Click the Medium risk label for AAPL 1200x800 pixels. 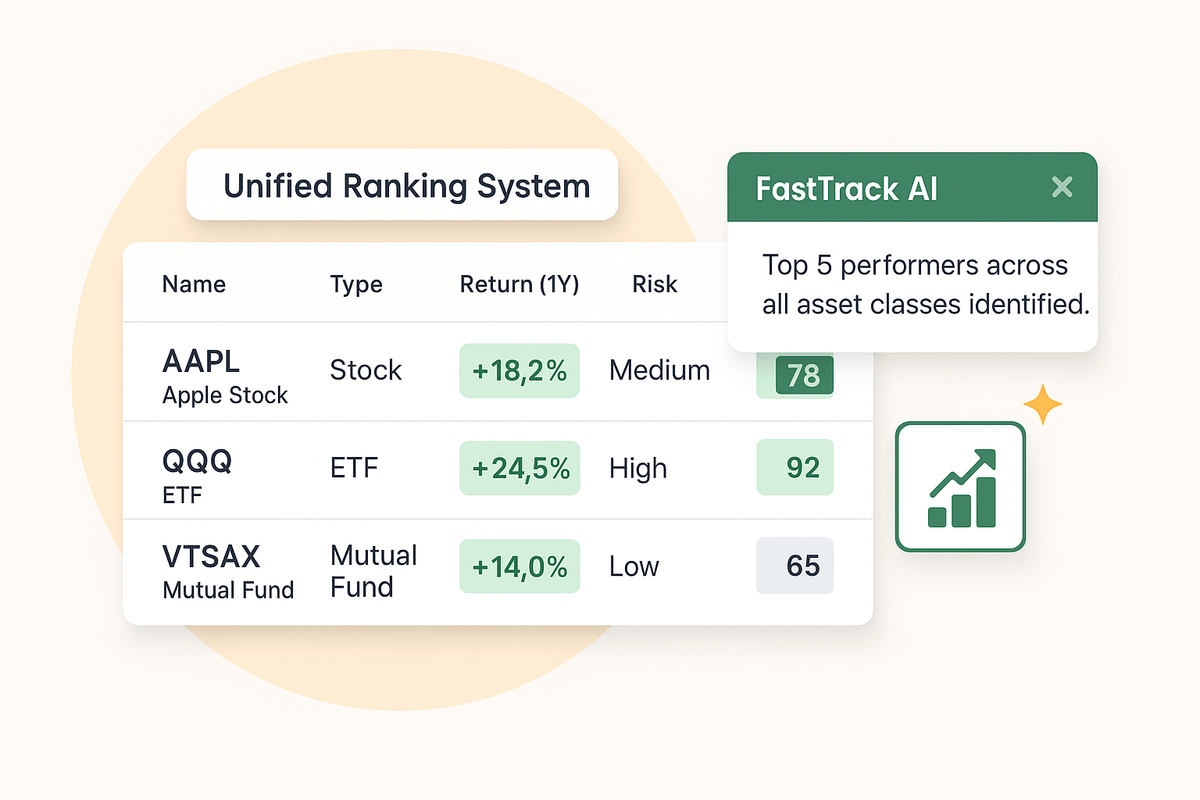pos(660,370)
